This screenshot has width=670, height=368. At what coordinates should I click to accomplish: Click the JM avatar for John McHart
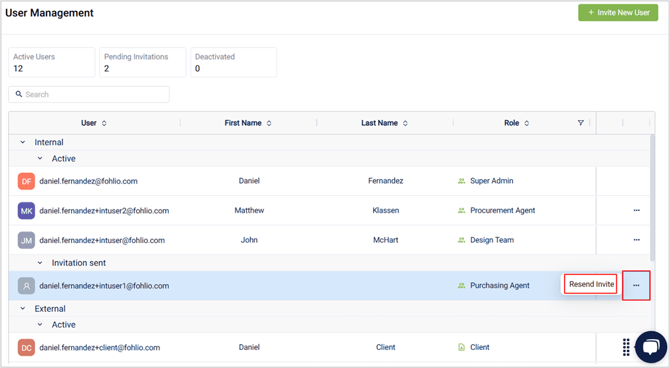(x=26, y=240)
